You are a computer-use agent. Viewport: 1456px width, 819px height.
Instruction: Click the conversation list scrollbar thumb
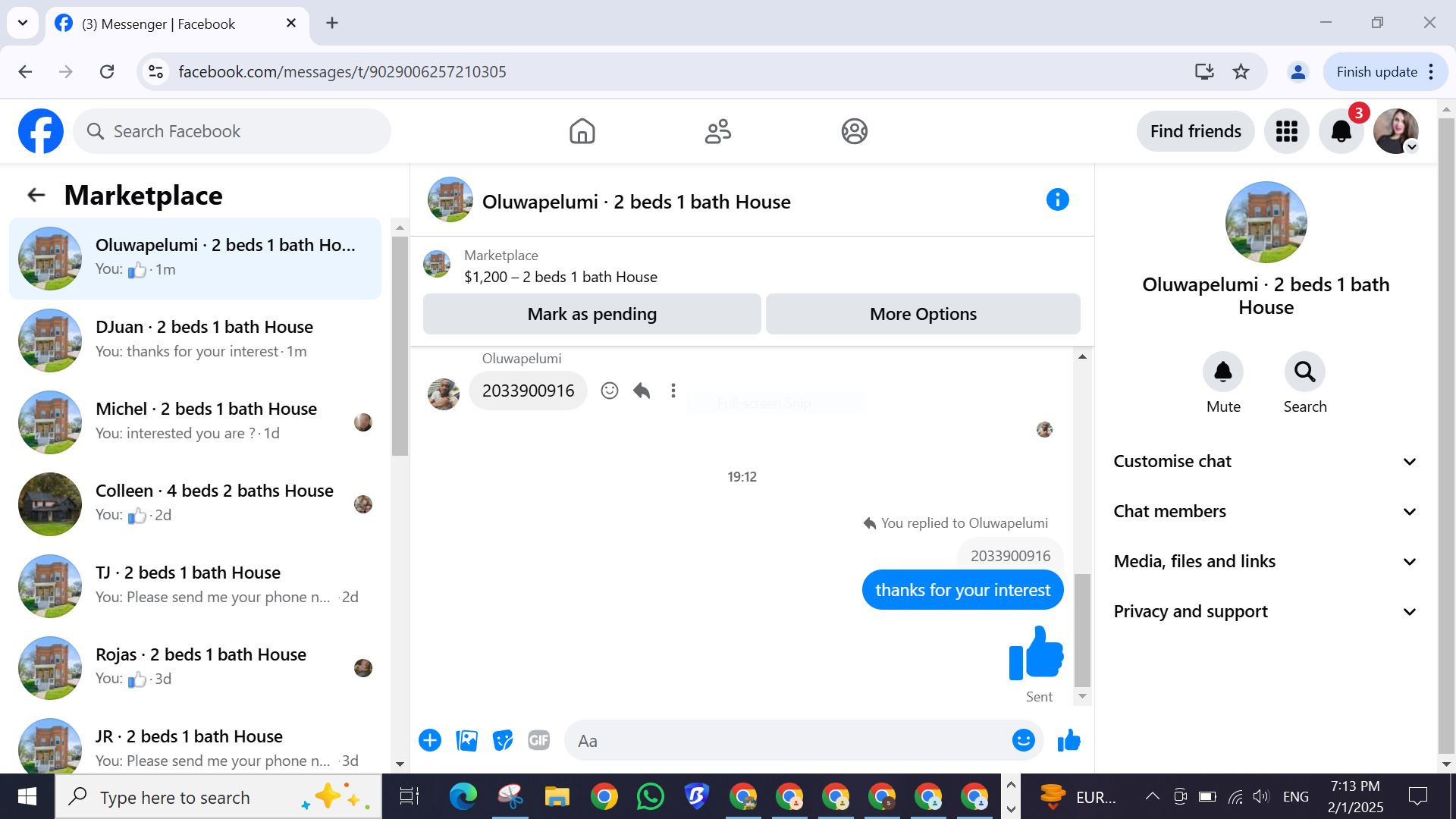pos(400,346)
